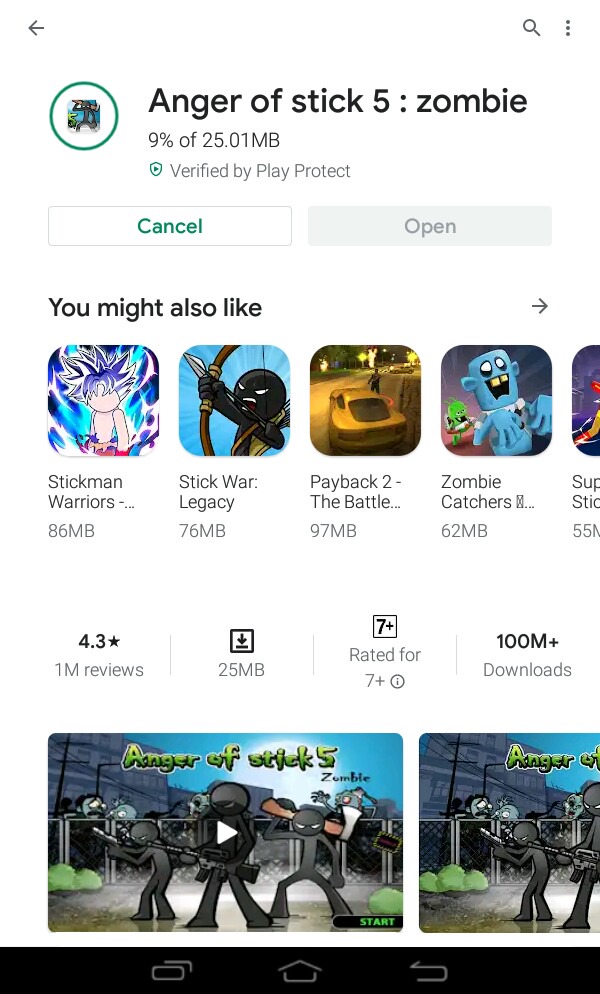The height and width of the screenshot is (994, 600).
Task: Open the Stickman Warriors app icon
Action: [103, 400]
